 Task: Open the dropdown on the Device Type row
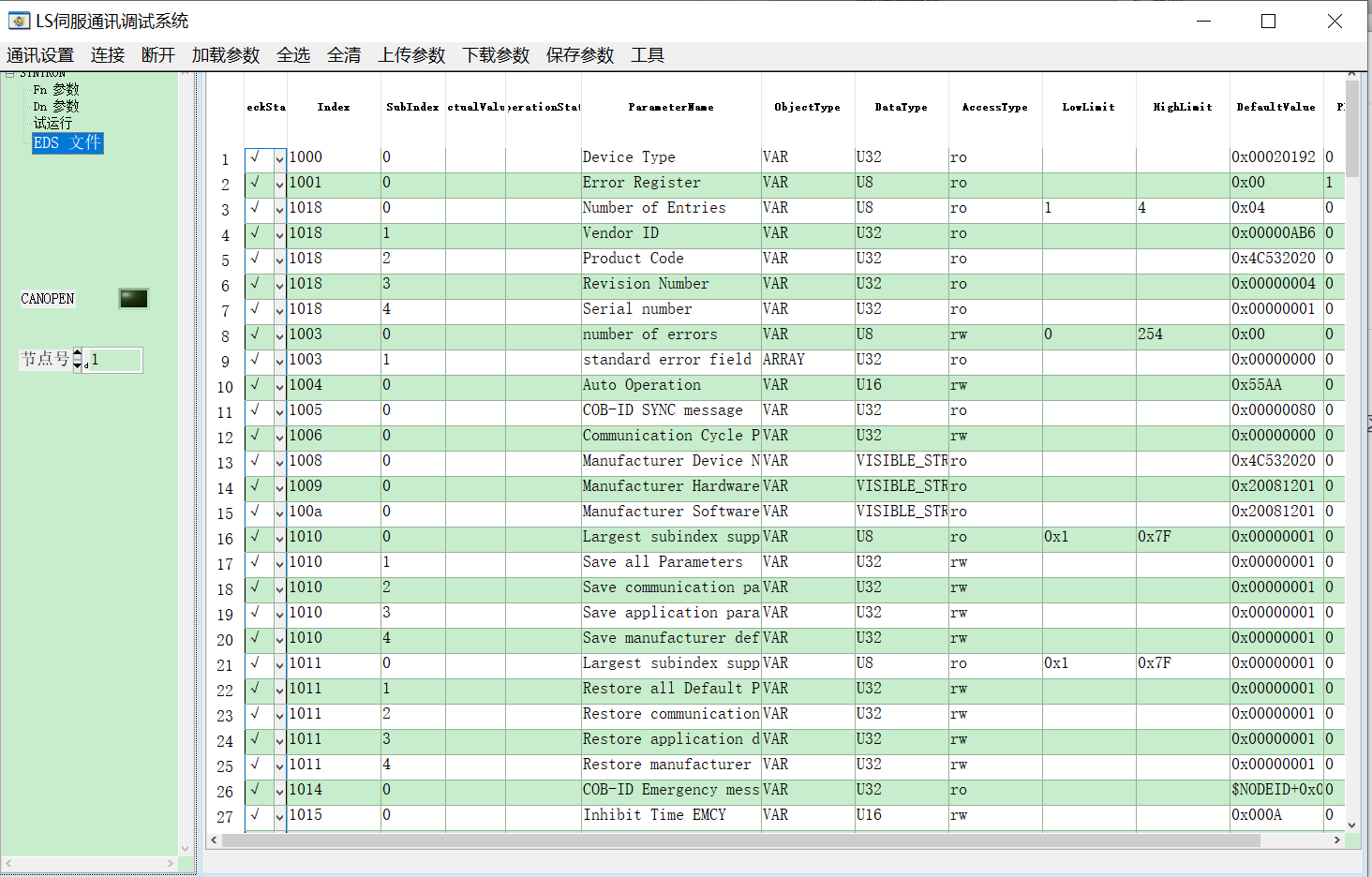click(x=278, y=158)
